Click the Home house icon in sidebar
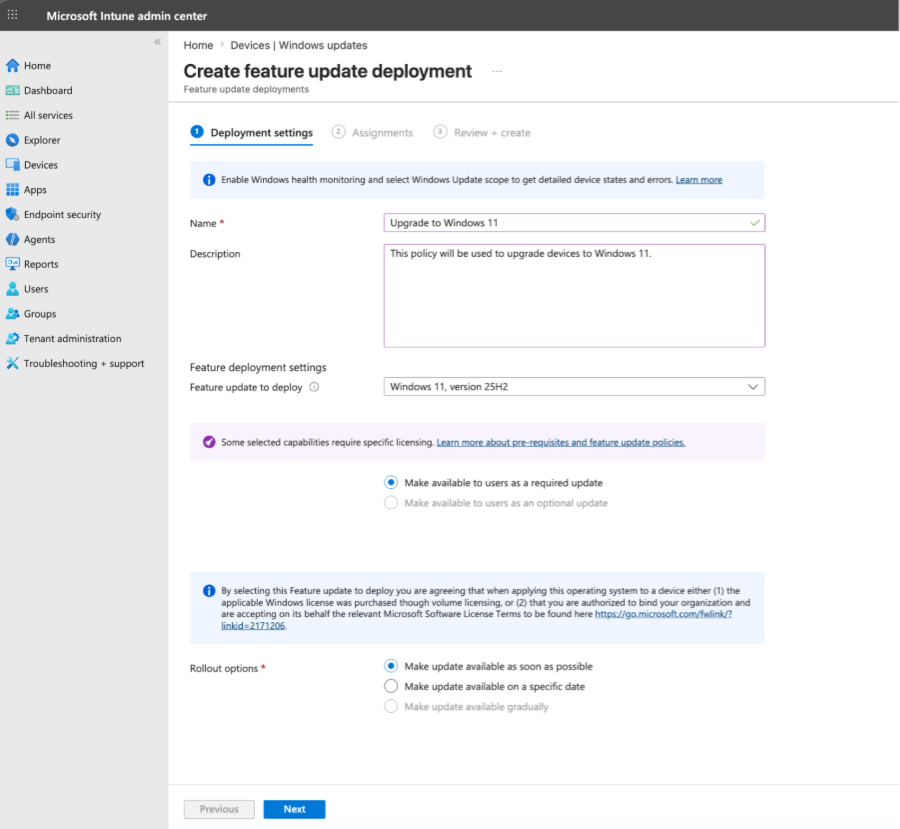The height and width of the screenshot is (829, 900). [x=13, y=65]
